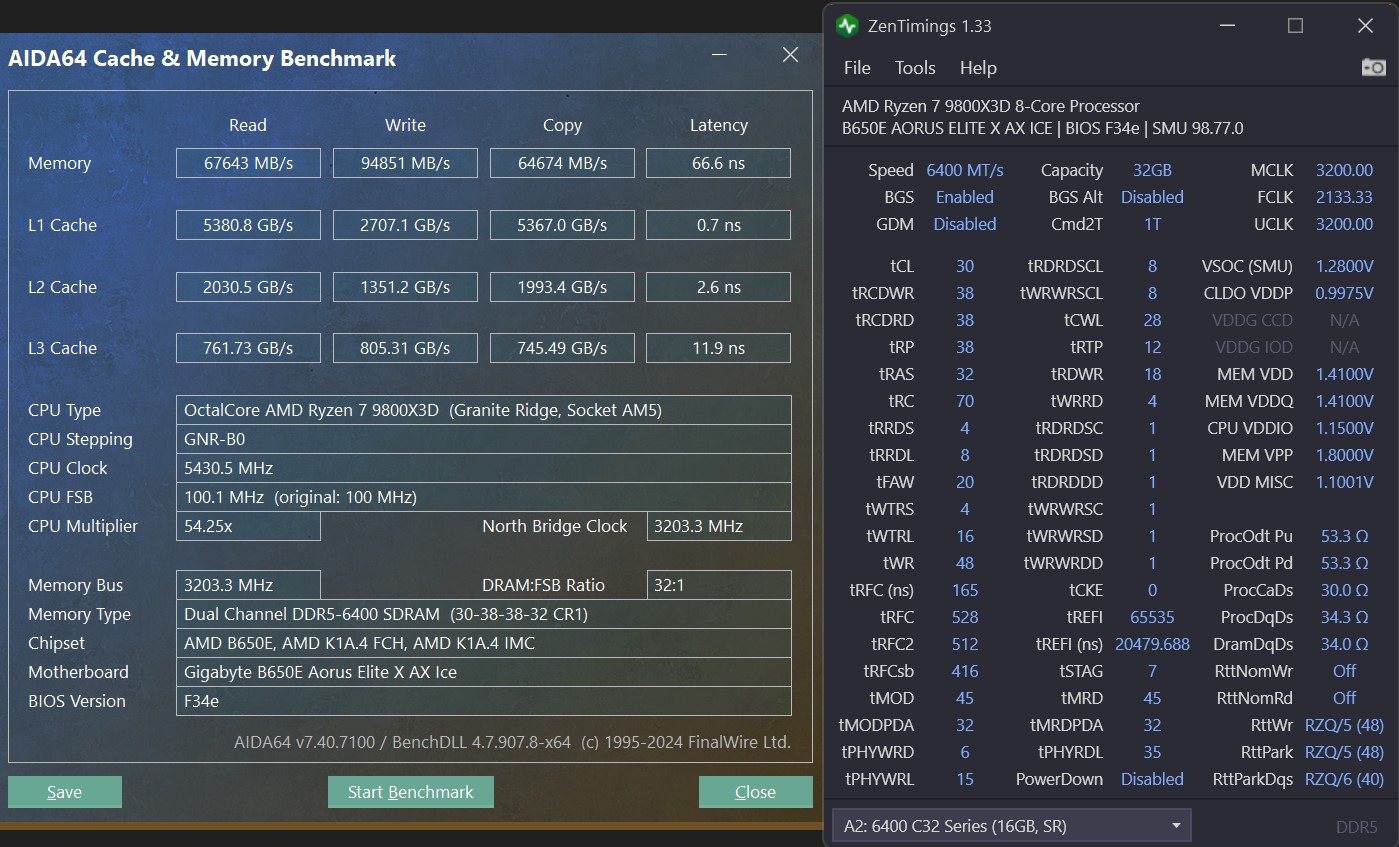Screen dimensions: 1399x847
Task: Select the CPU Clock field showing 5430.5 MHz
Action: pyautogui.click(x=483, y=467)
